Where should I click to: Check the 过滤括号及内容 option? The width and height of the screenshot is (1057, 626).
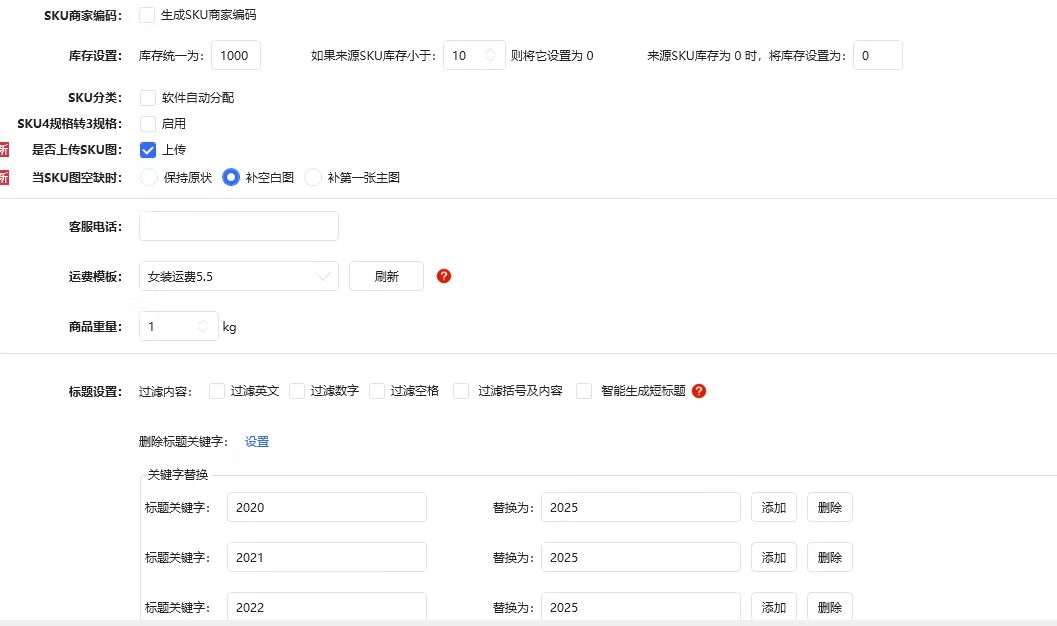tap(461, 391)
